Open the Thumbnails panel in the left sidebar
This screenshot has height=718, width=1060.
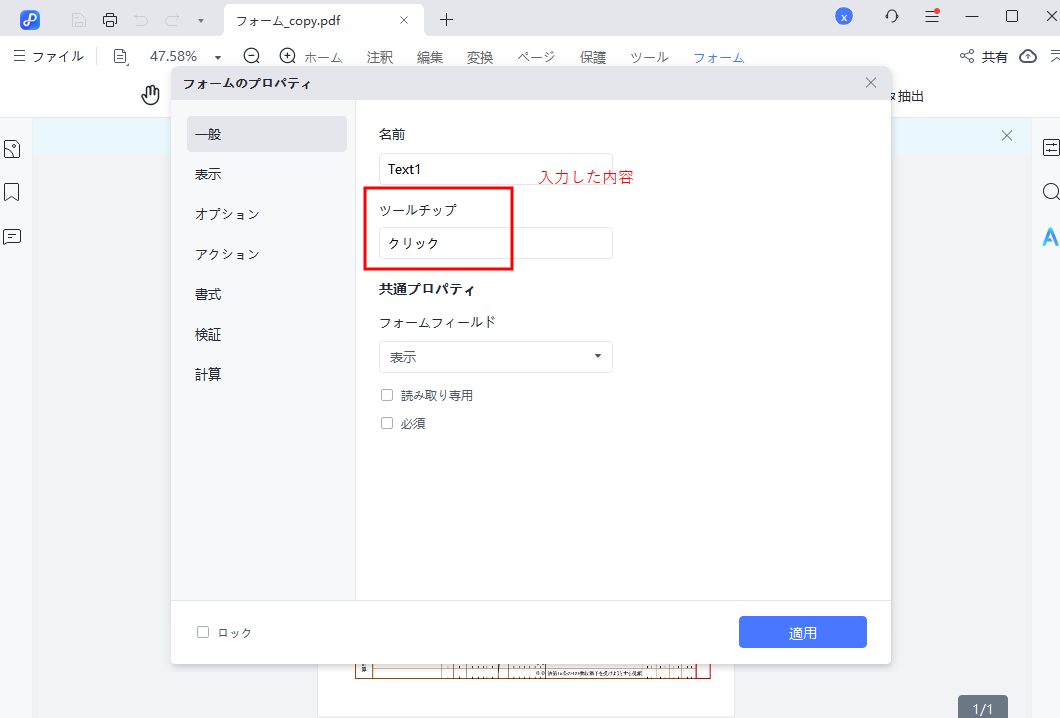point(11,148)
